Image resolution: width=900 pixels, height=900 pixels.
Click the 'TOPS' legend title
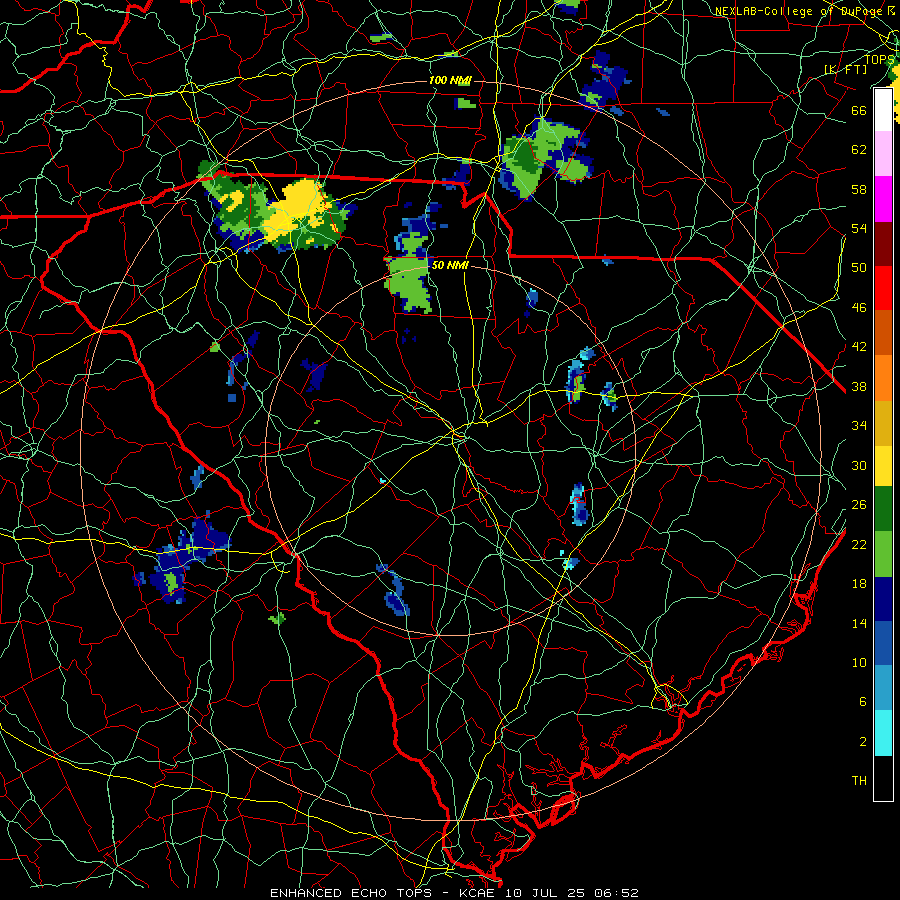click(879, 59)
